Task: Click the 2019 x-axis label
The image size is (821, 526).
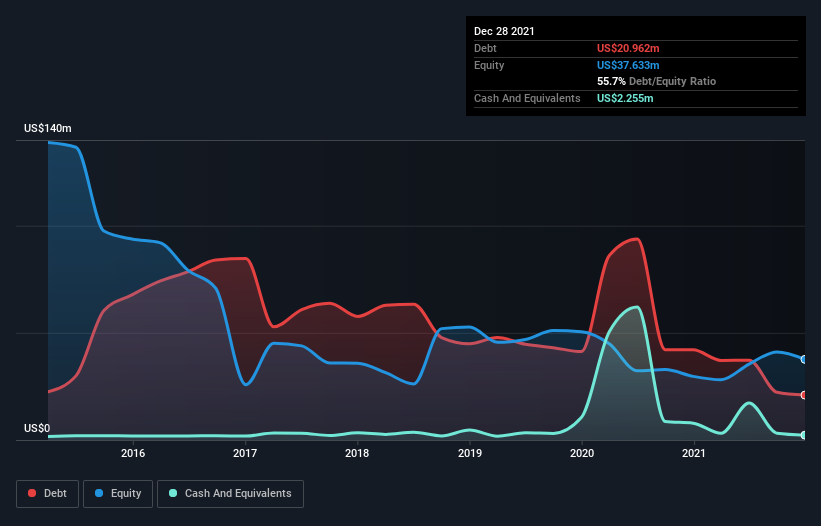Action: pos(470,453)
